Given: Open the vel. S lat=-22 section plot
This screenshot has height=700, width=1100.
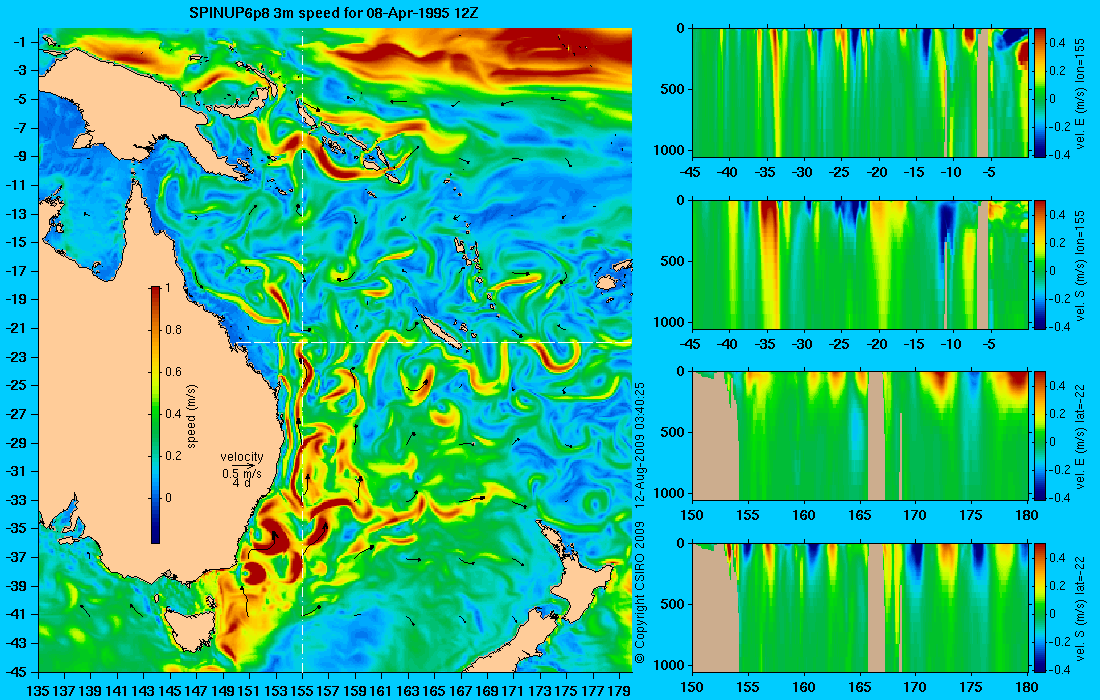Looking at the screenshot, I should coord(860,607).
